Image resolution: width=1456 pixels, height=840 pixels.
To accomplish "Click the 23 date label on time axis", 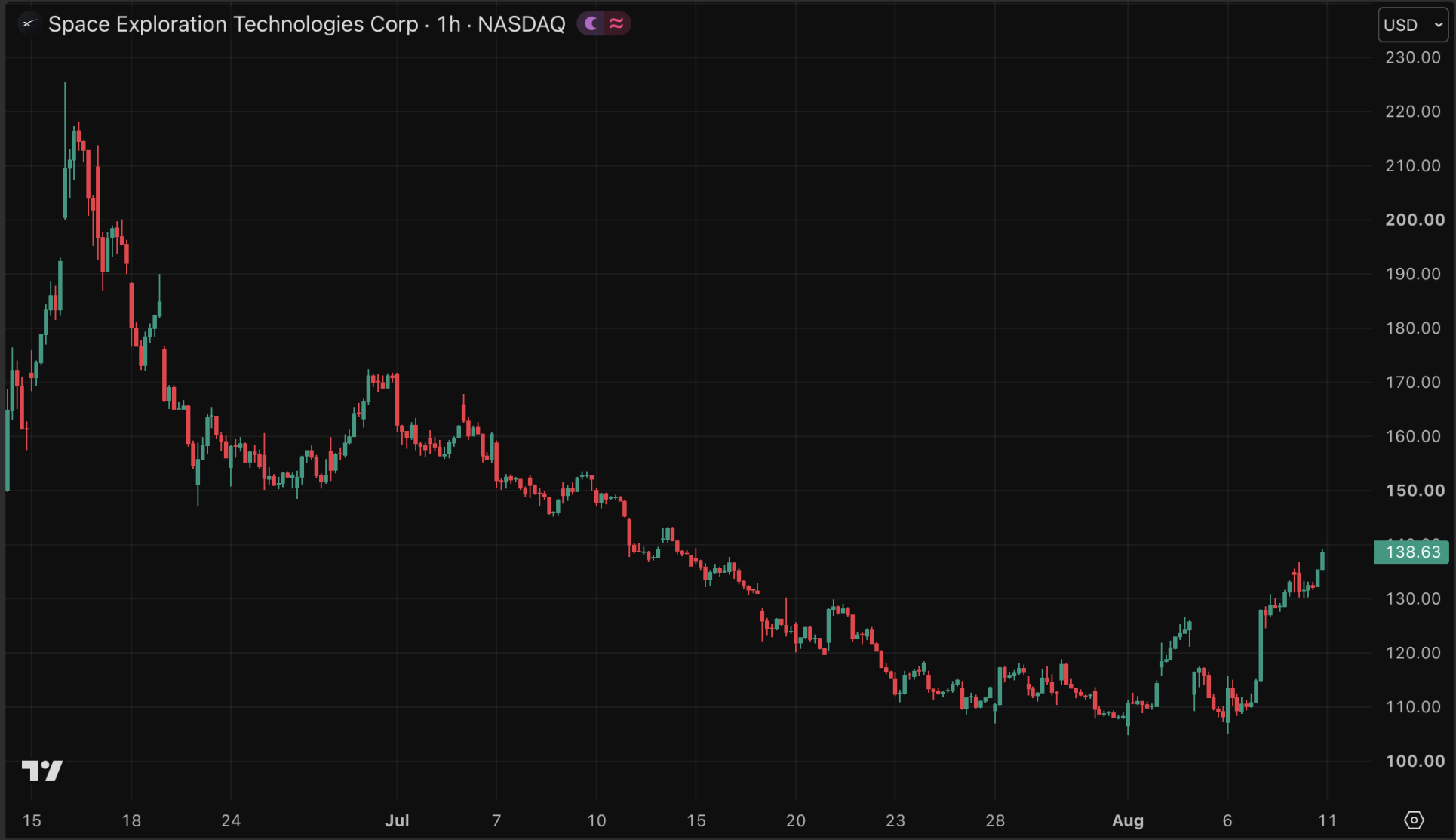I will tap(895, 820).
